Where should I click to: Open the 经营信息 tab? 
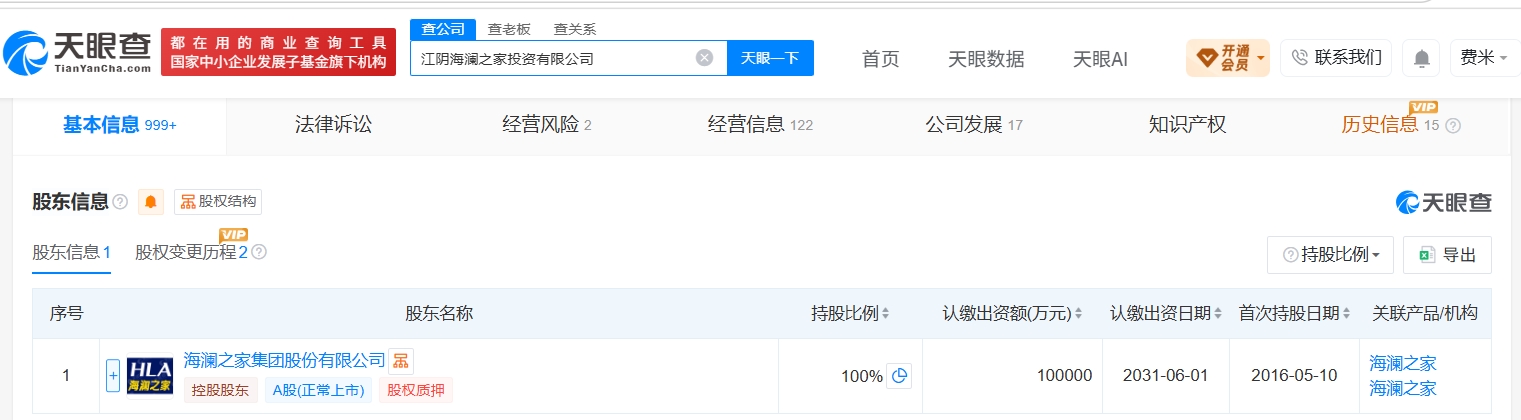[760, 125]
